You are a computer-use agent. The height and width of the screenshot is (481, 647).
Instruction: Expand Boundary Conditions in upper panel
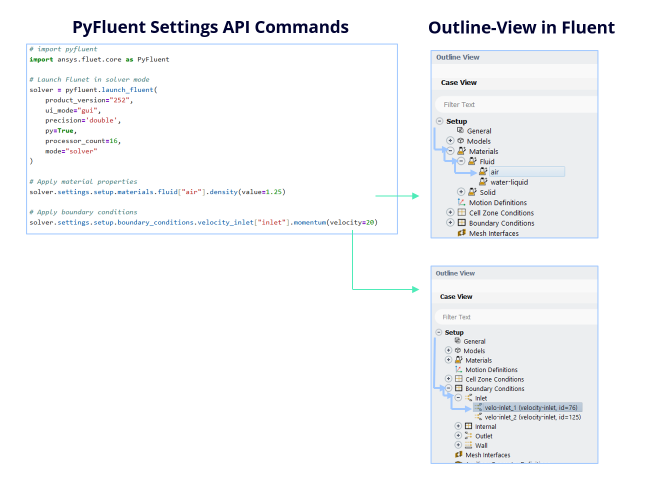(450, 223)
